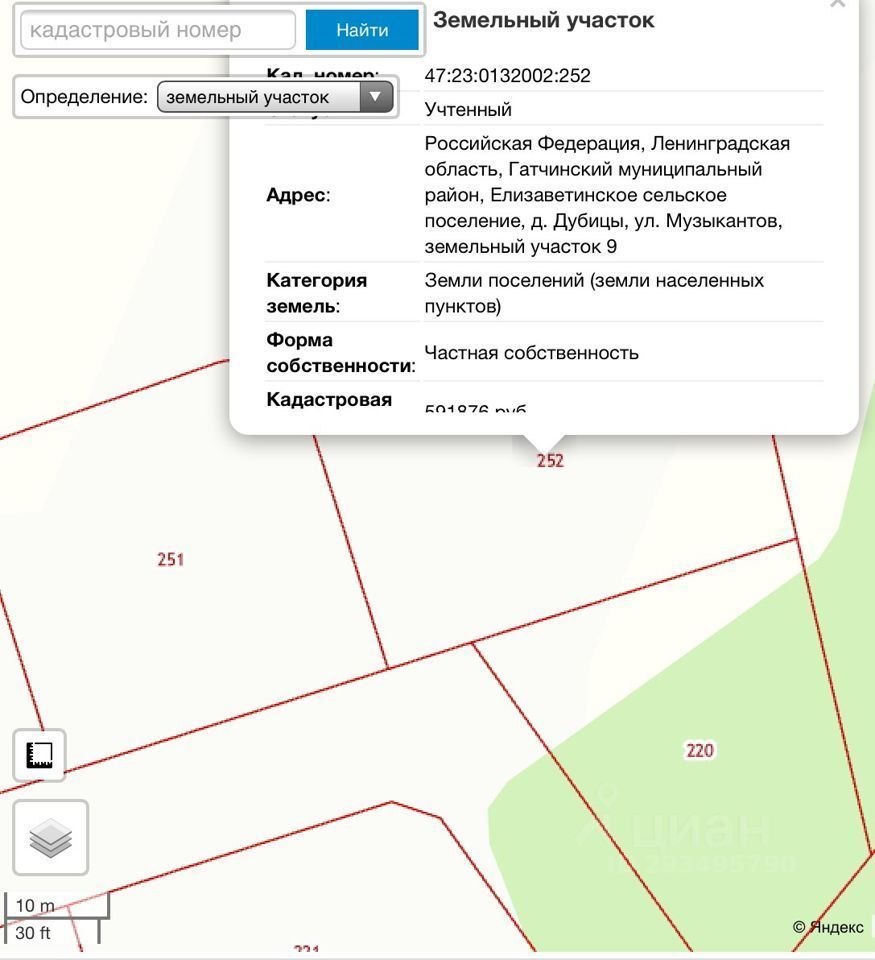Click the Частная собственность value
The width and height of the screenshot is (875, 960).
tap(531, 353)
